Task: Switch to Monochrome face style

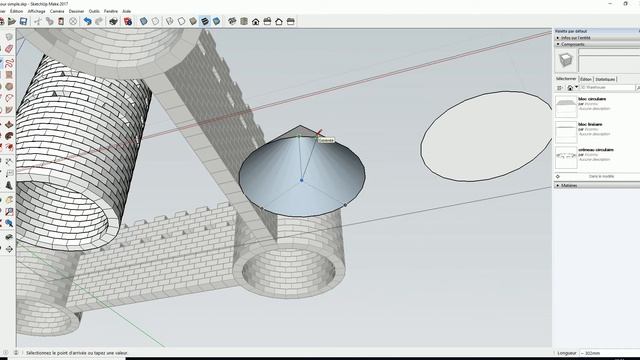Action: [x=217, y=21]
